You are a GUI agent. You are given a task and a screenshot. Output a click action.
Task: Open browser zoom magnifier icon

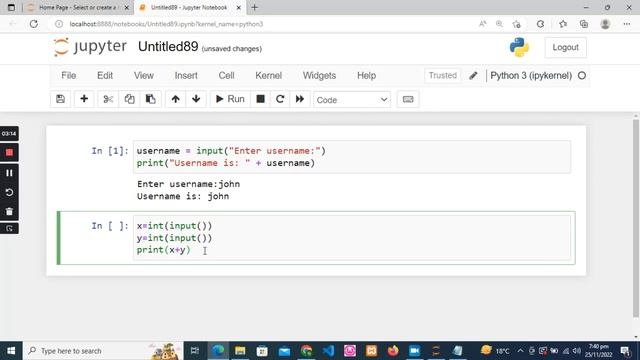point(499,24)
